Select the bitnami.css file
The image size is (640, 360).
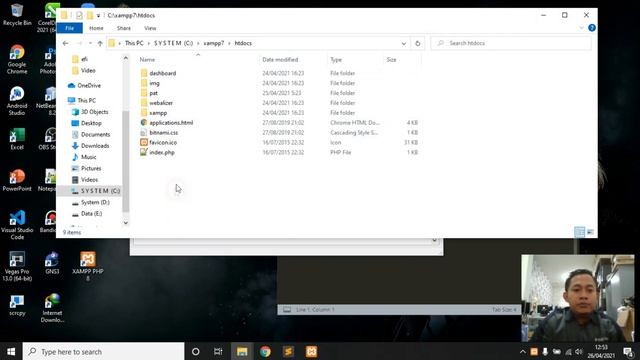click(163, 133)
